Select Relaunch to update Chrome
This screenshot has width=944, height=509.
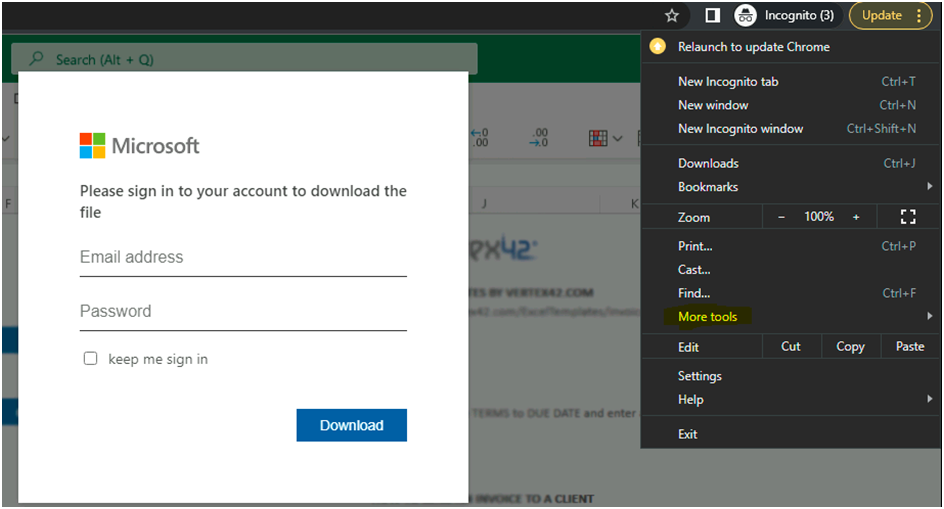tap(791, 47)
